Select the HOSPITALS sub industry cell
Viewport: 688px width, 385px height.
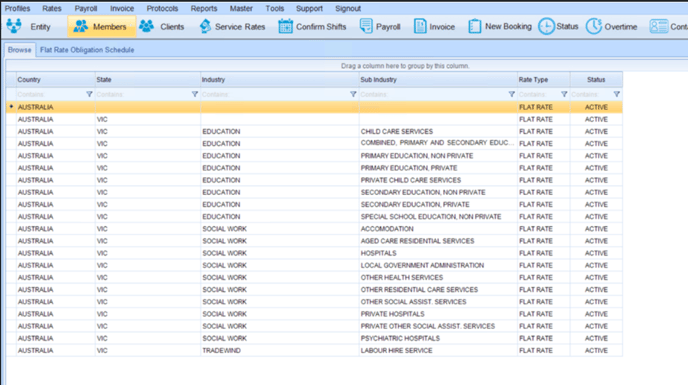click(x=438, y=253)
